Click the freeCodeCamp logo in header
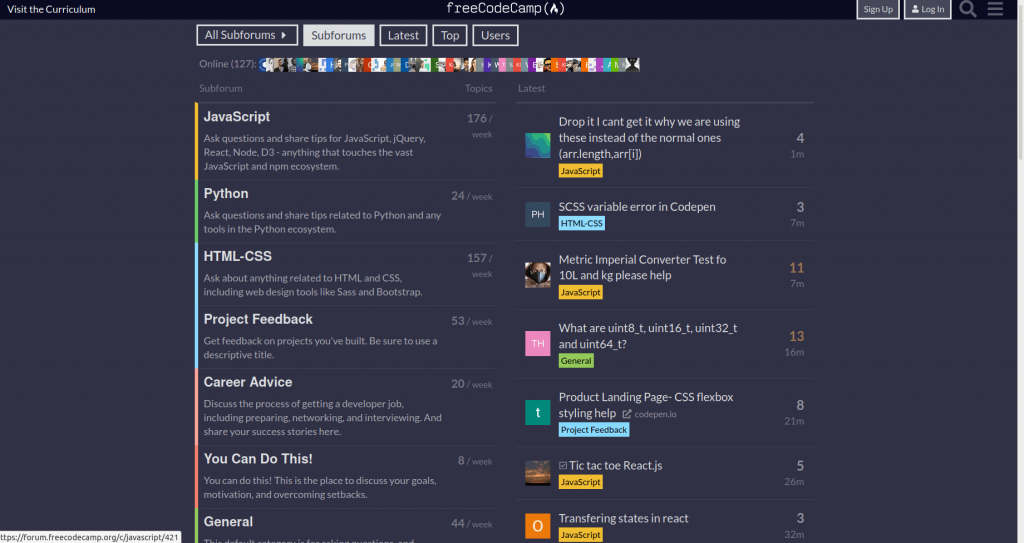 tap(505, 8)
